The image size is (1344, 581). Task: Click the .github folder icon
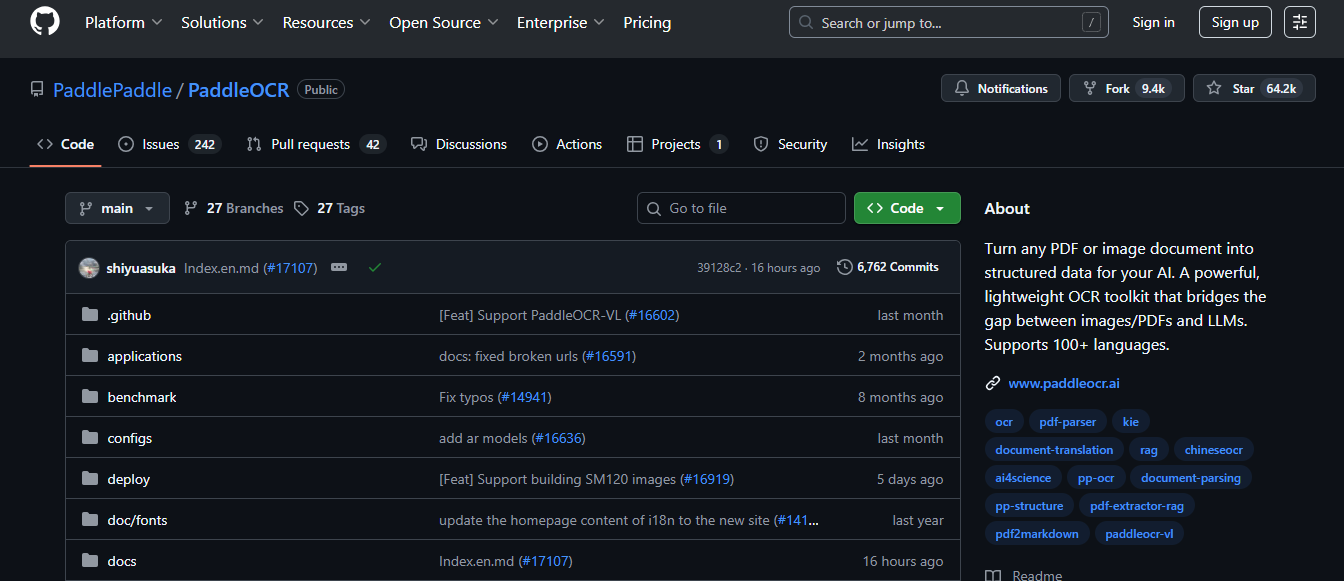(90, 315)
